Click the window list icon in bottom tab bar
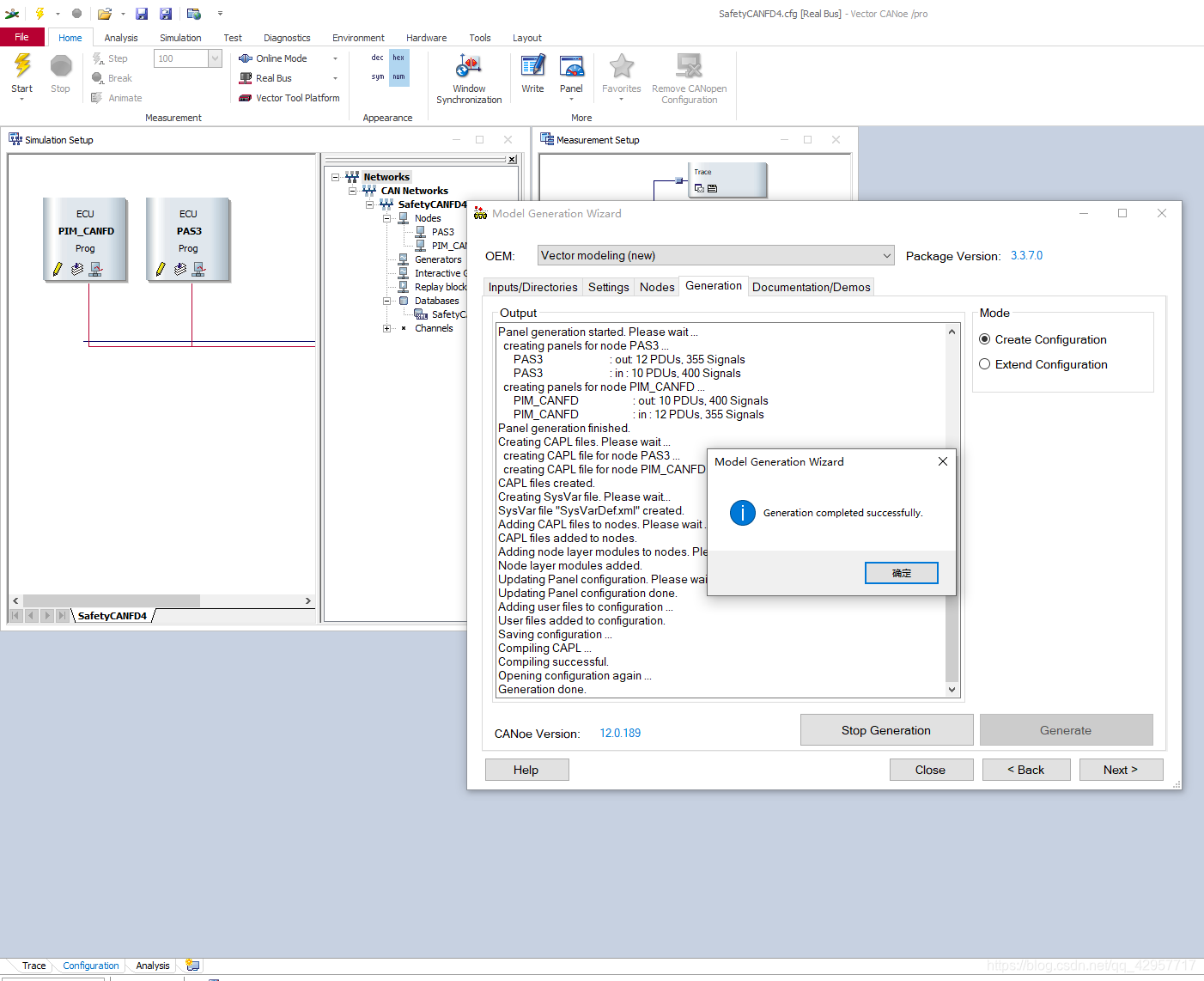 [192, 966]
